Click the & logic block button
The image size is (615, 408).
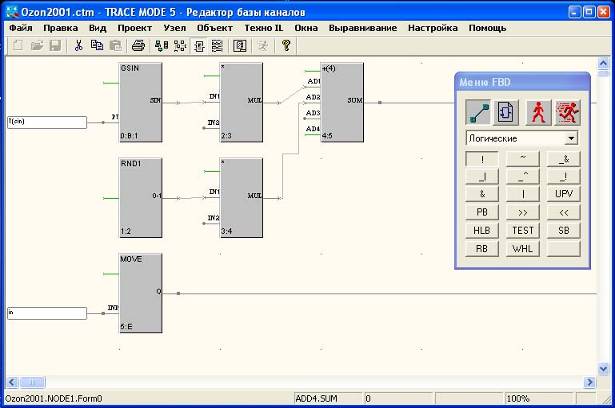pyautogui.click(x=482, y=194)
